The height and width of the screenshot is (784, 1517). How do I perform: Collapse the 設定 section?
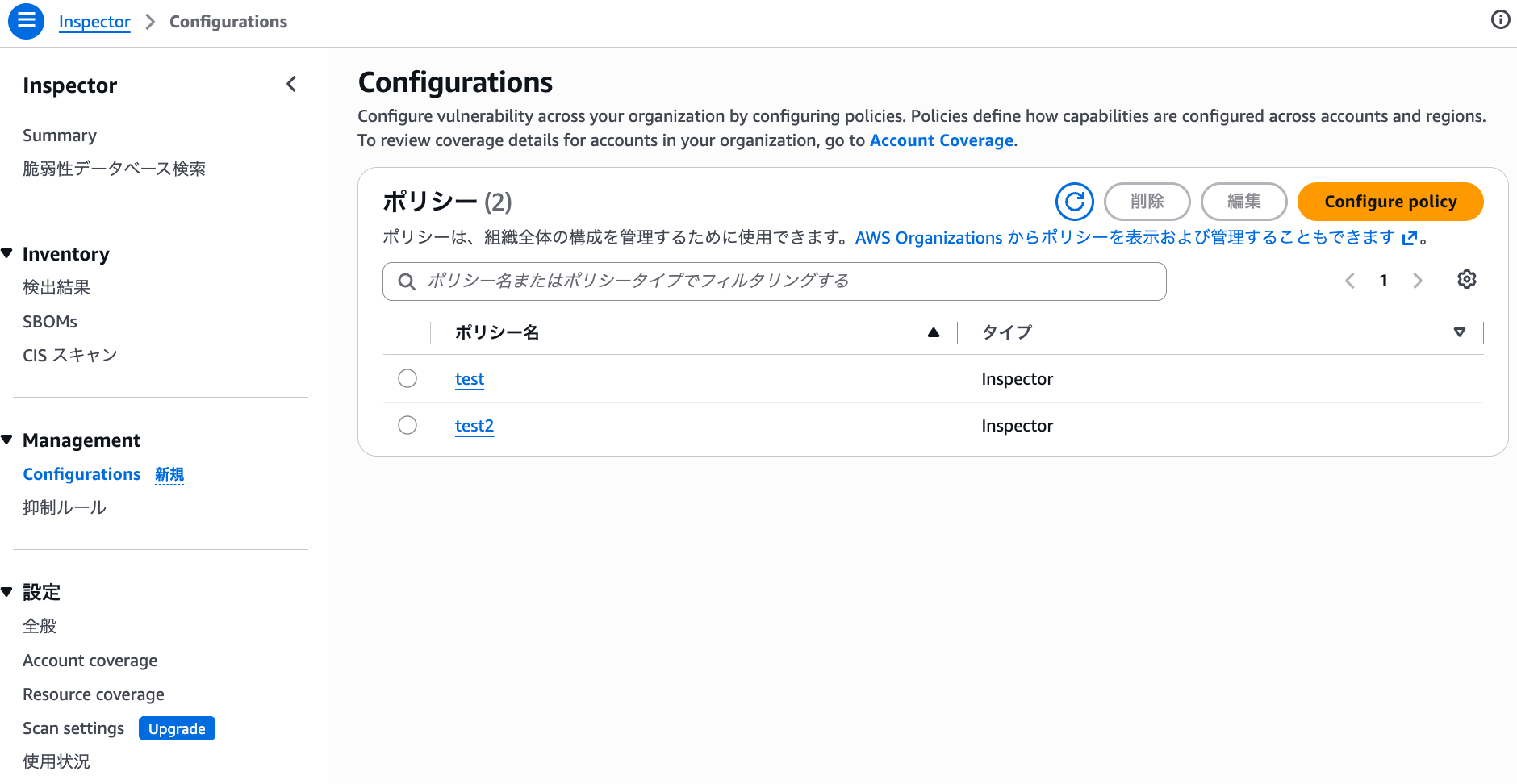coord(7,592)
